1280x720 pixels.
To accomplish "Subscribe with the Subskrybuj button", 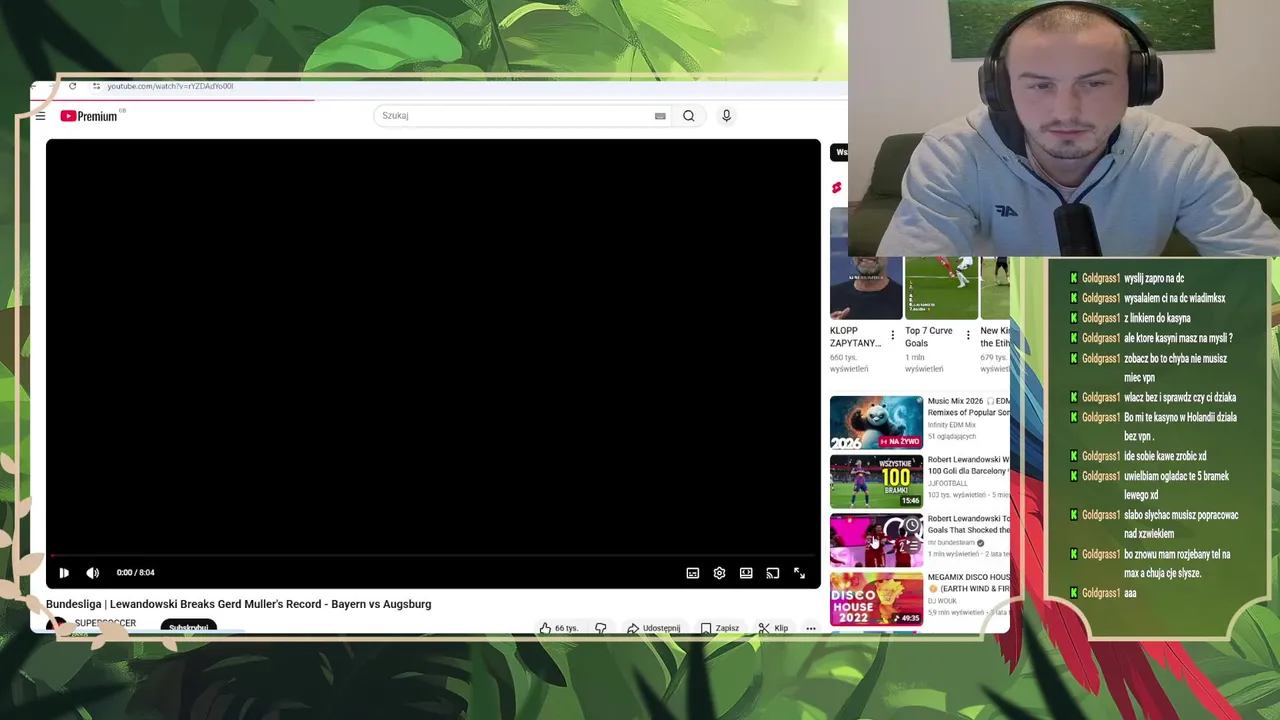I will coord(188,627).
